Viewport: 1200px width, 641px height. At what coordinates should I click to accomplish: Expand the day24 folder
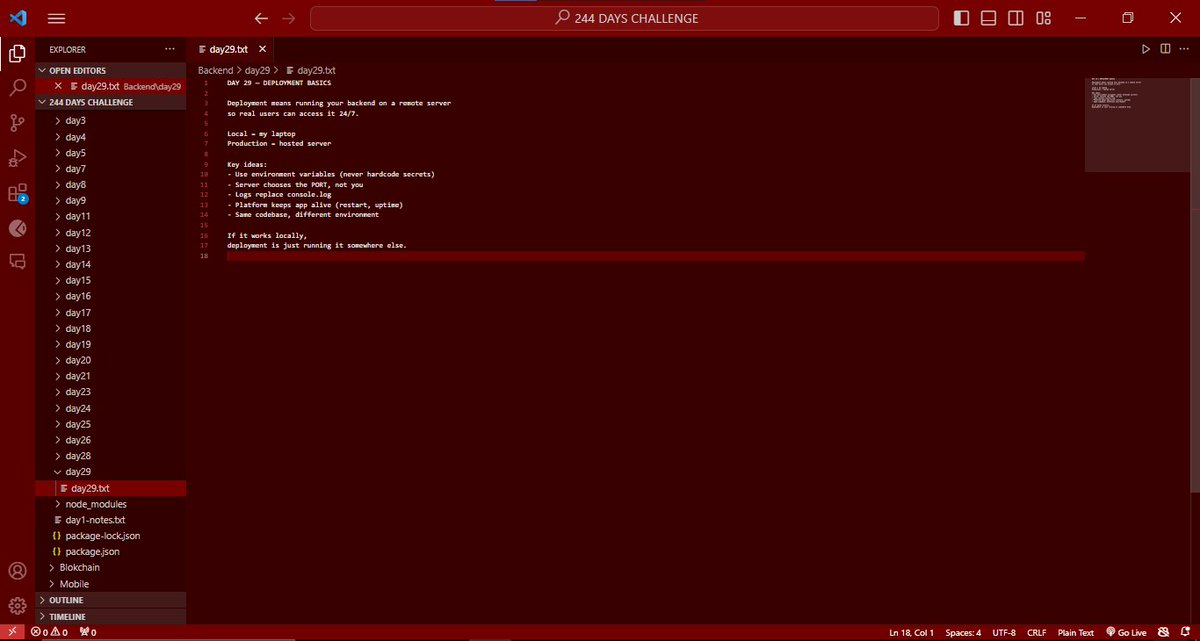pyautogui.click(x=111, y=408)
